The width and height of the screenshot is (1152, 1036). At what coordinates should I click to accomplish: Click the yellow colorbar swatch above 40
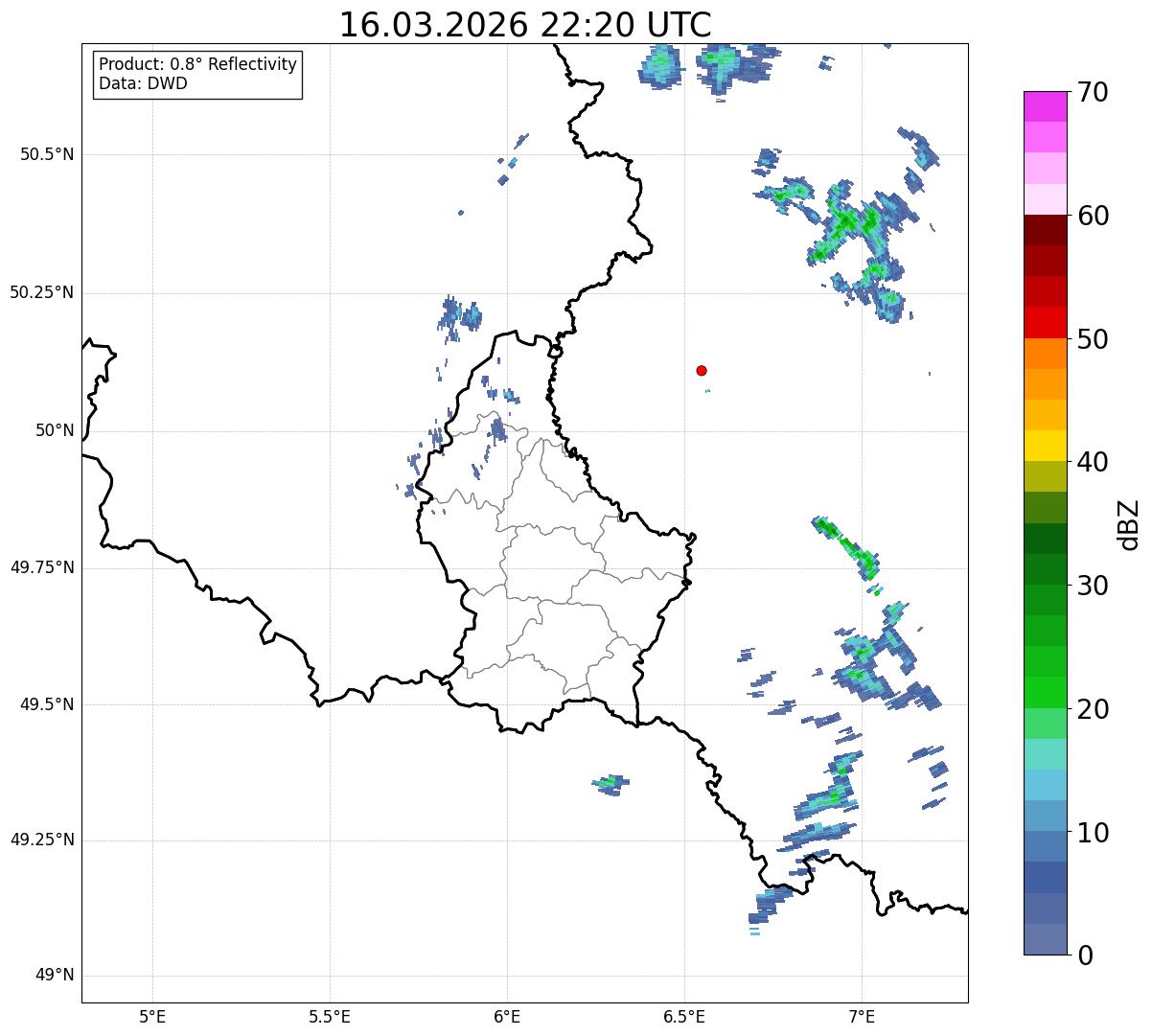[1045, 446]
